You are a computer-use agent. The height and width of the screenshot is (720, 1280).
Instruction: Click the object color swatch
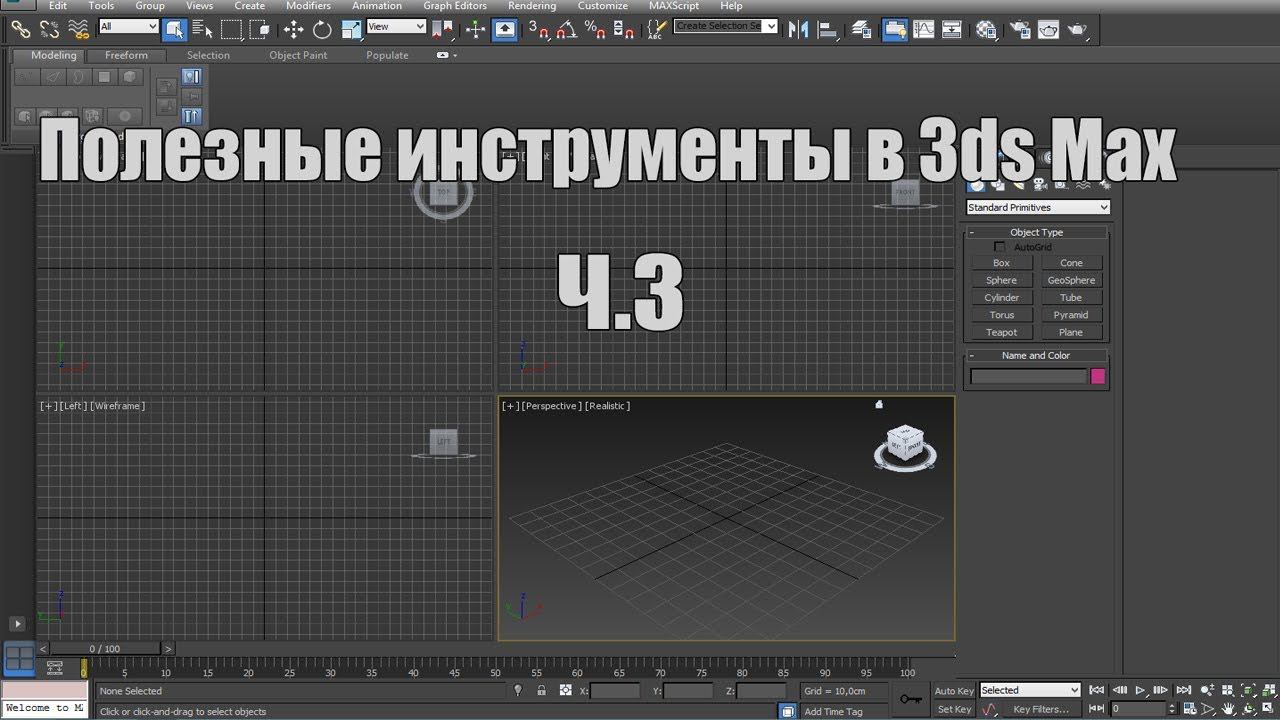[1098, 377]
